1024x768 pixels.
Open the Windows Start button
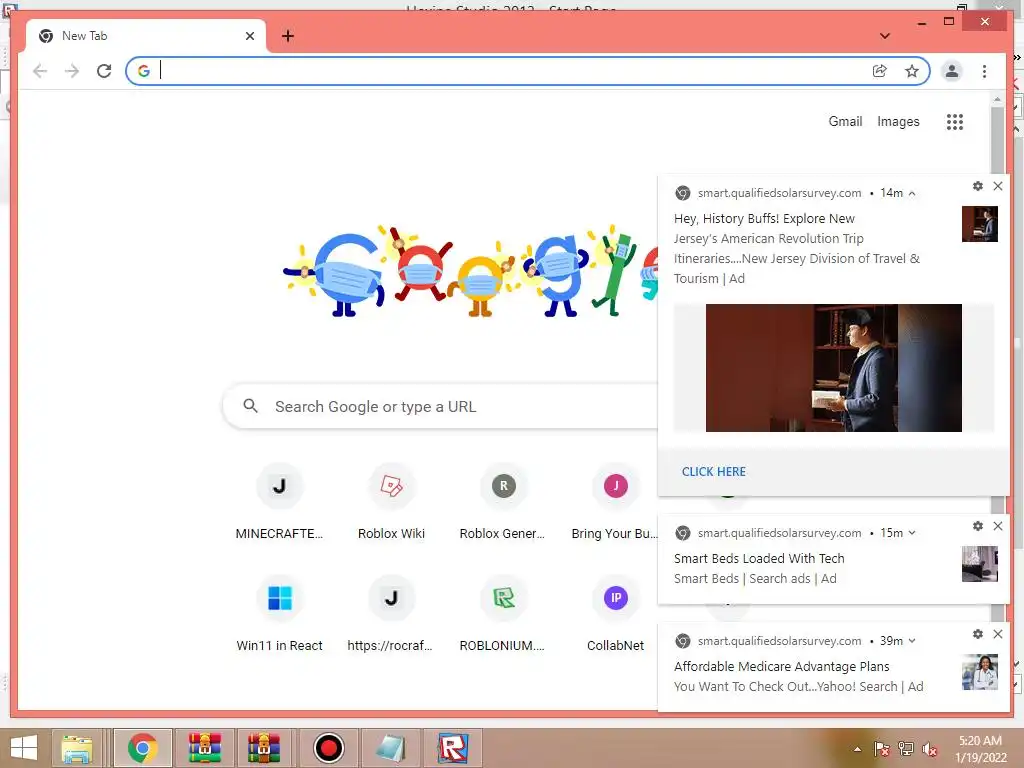tap(24, 748)
